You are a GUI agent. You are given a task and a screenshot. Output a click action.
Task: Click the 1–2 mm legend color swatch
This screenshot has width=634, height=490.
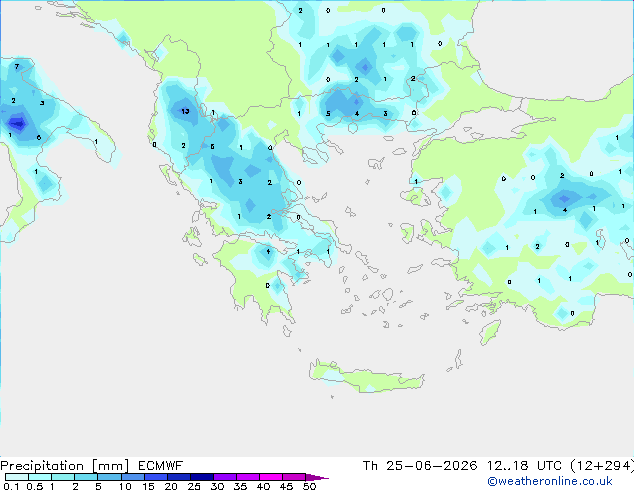[63, 477]
